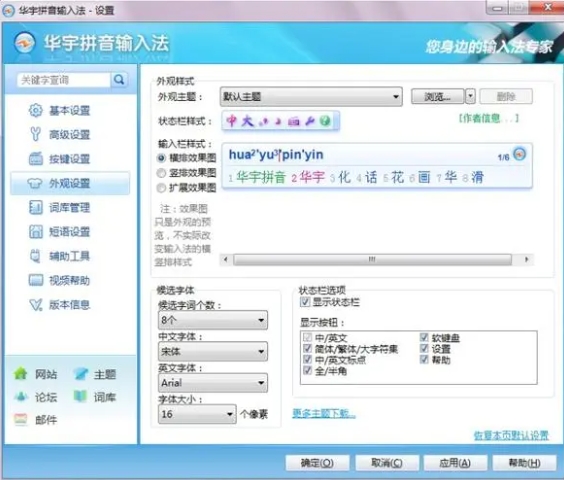Click the 按键设置 keyboard icon
Image resolution: width=564 pixels, height=480 pixels.
tap(35, 159)
